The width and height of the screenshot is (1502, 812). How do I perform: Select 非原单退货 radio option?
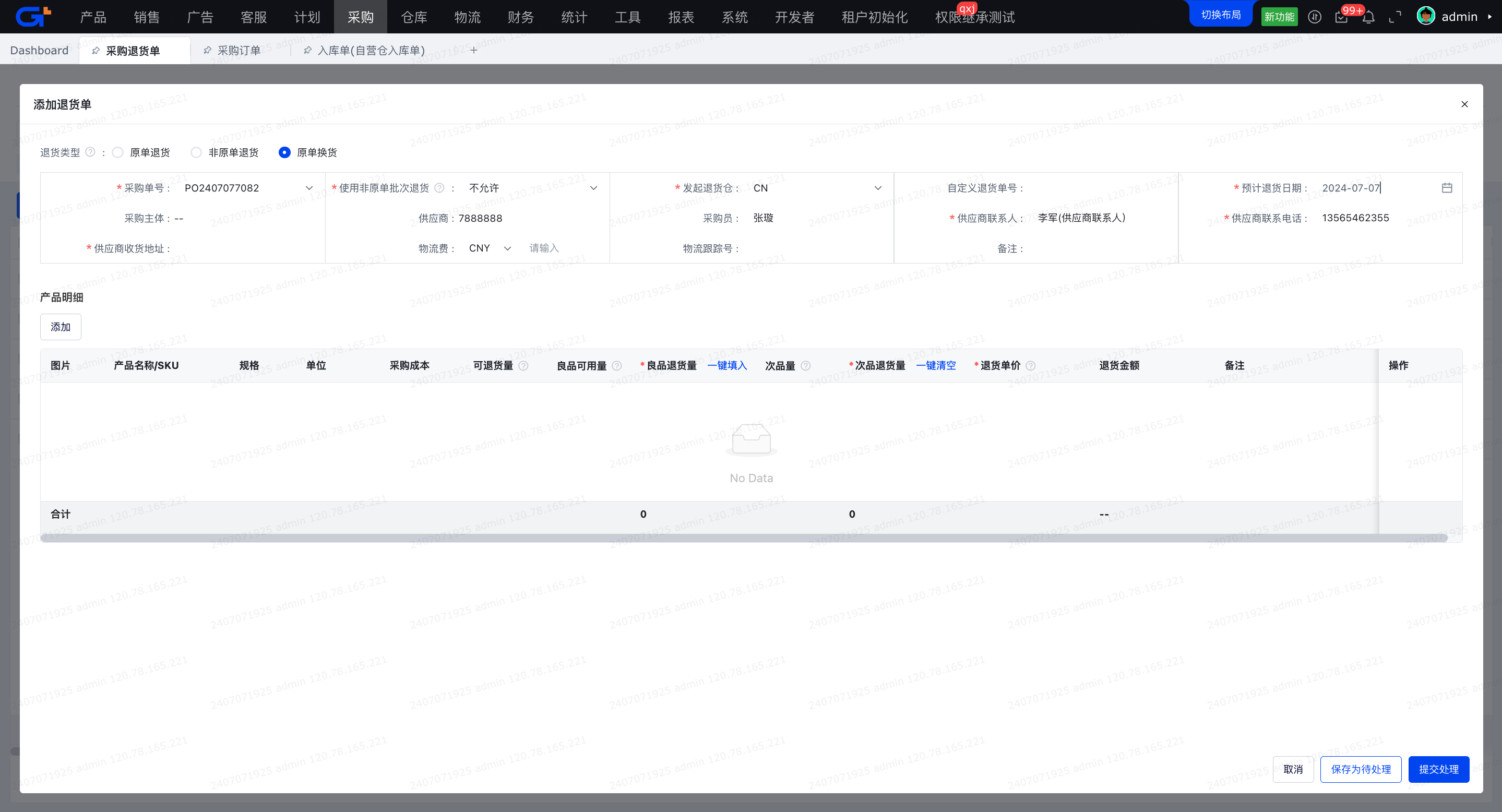[x=197, y=152]
